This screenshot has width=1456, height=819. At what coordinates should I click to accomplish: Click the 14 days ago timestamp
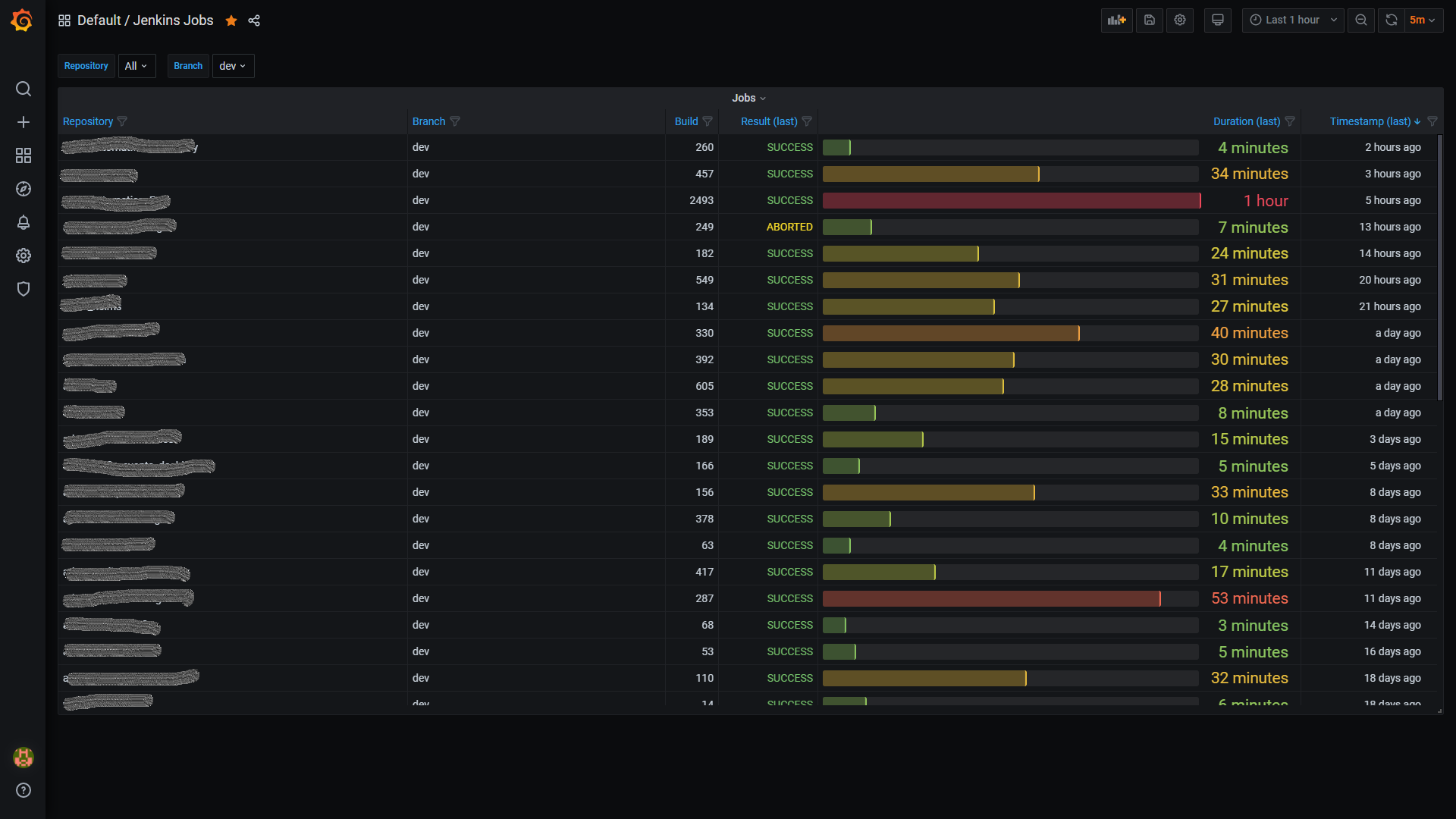click(x=1392, y=625)
